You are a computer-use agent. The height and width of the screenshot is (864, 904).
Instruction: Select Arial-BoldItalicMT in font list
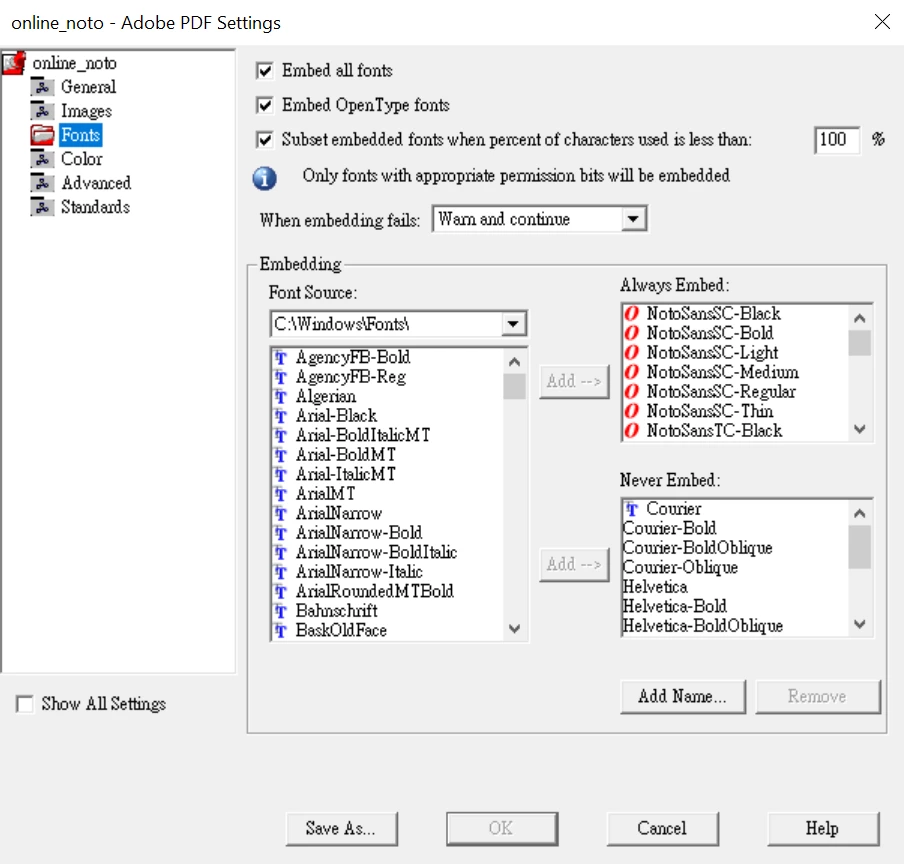(x=363, y=436)
